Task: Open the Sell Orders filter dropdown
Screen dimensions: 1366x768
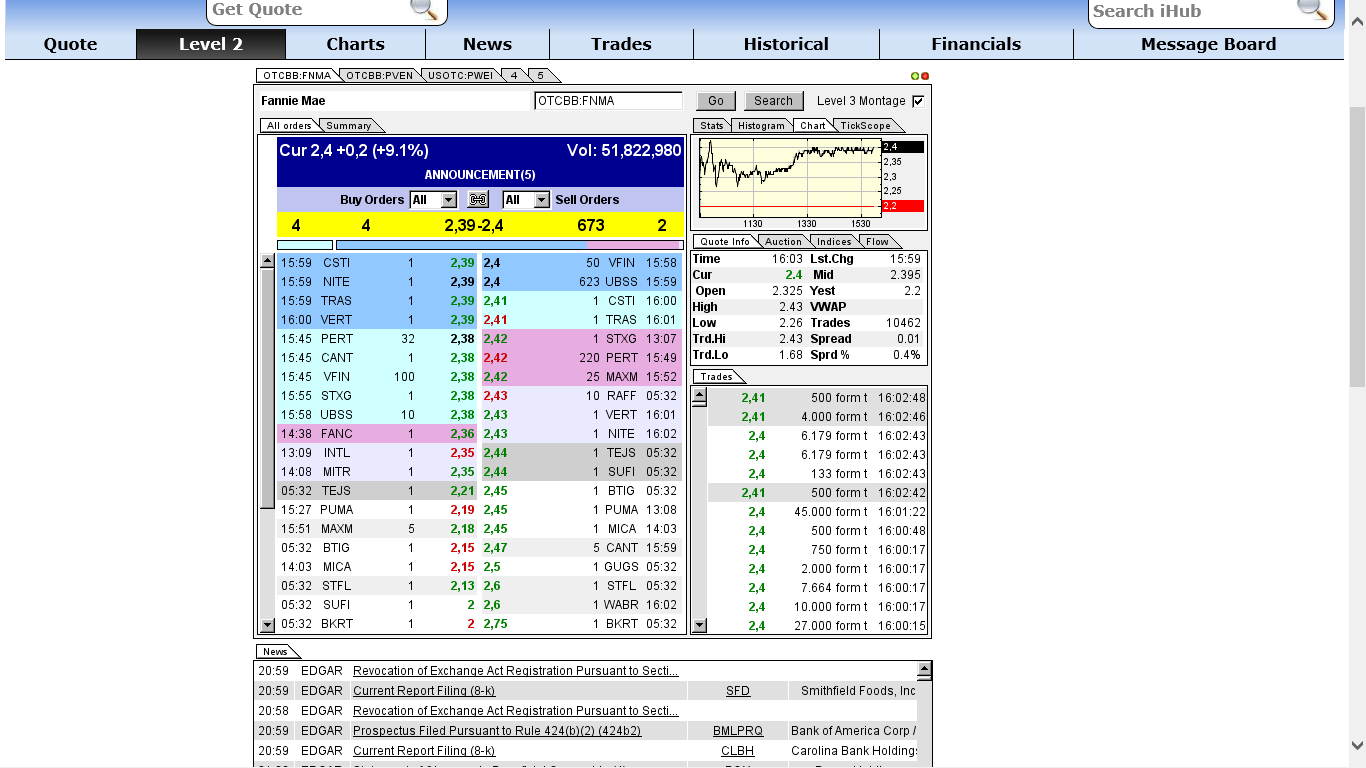Action: point(526,200)
